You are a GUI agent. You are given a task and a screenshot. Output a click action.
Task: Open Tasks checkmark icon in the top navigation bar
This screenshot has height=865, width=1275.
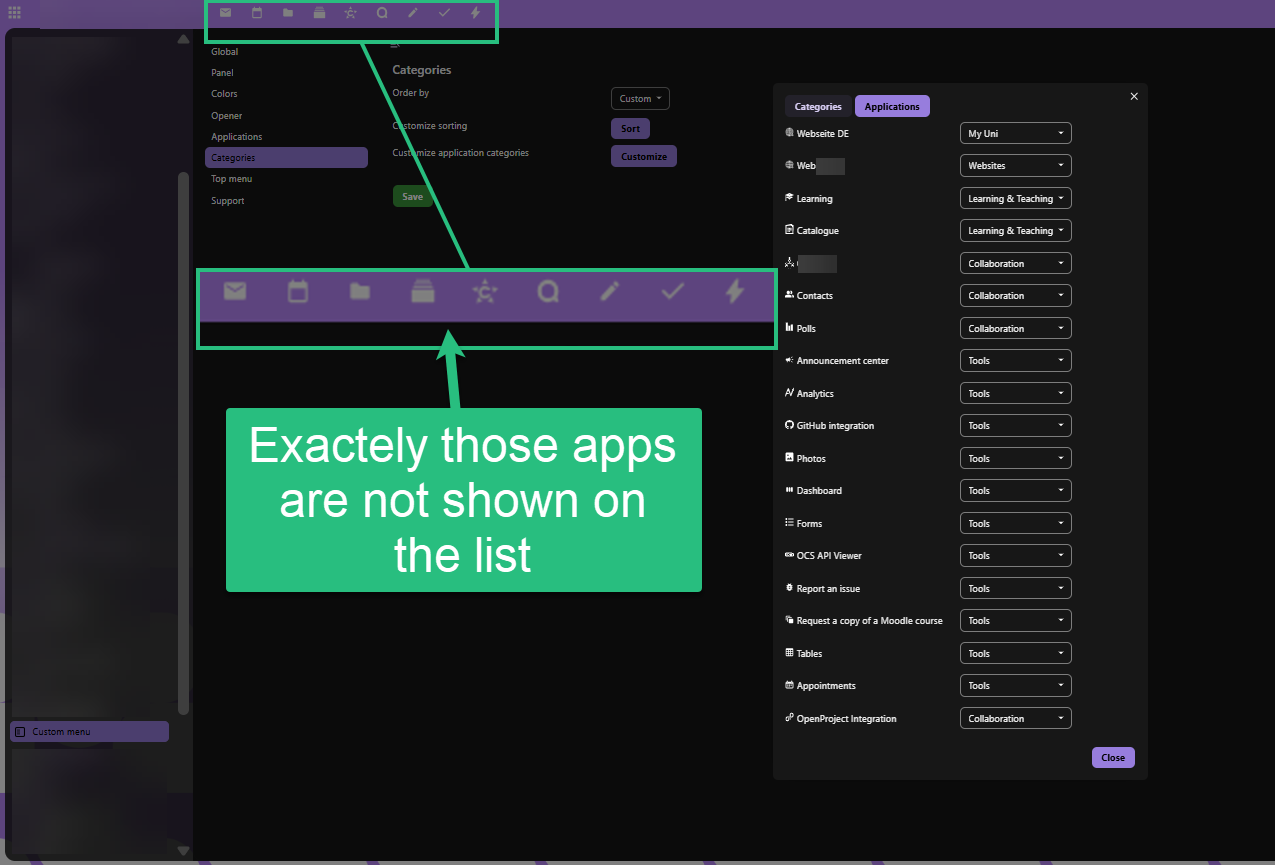coord(444,13)
